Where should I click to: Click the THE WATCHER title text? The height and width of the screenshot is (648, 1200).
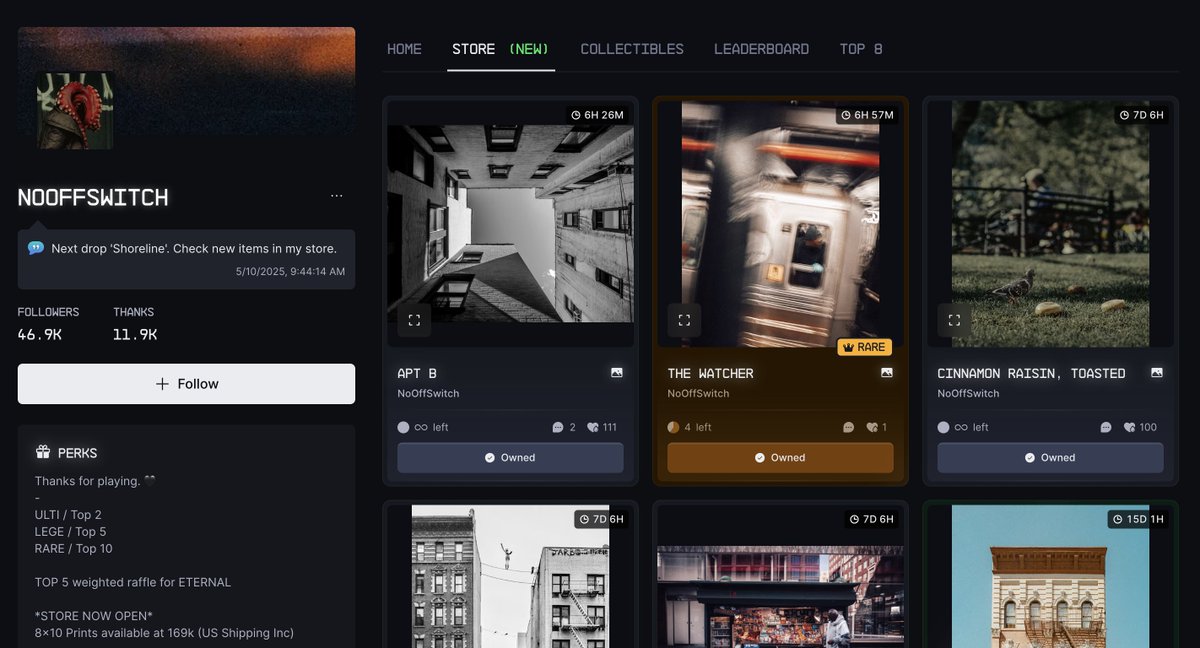click(711, 373)
